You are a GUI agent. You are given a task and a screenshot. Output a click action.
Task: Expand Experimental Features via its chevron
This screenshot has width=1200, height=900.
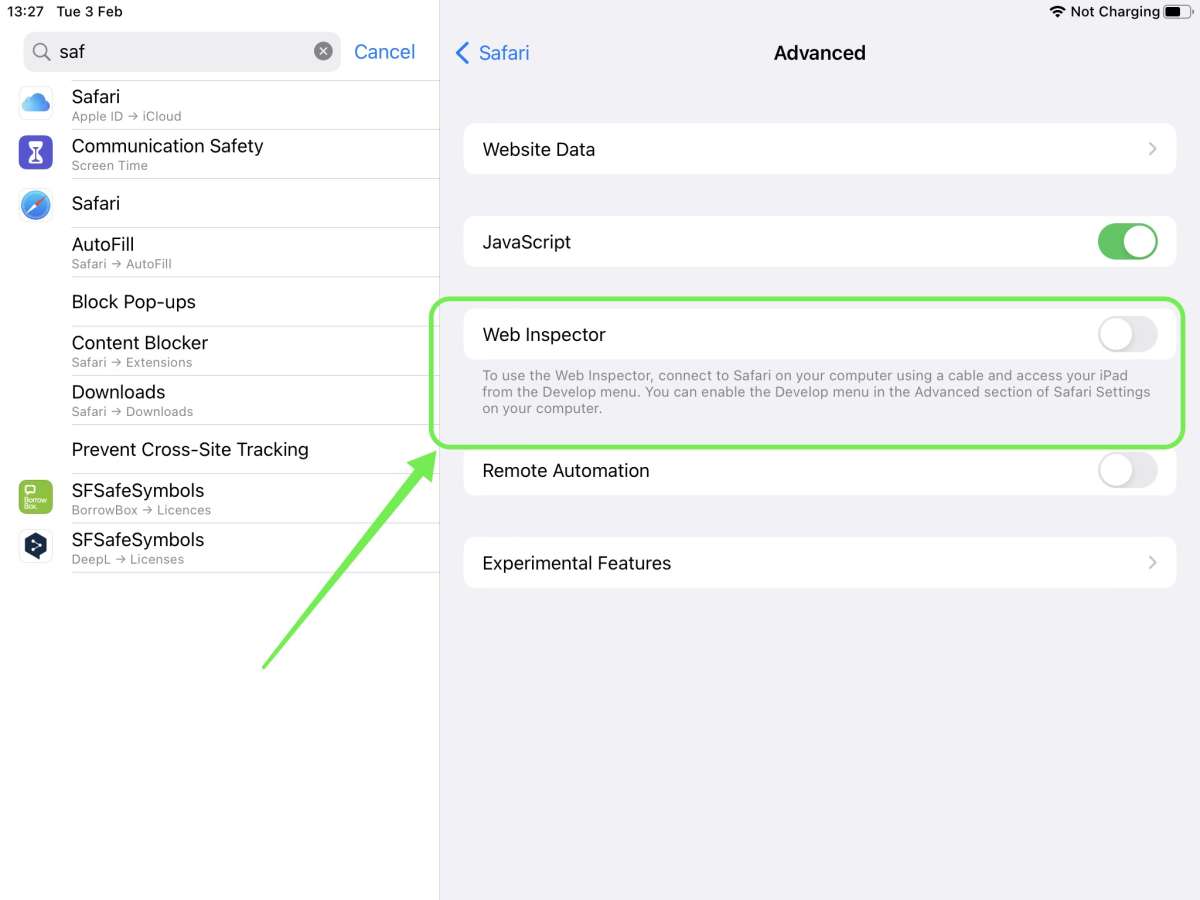click(1152, 563)
